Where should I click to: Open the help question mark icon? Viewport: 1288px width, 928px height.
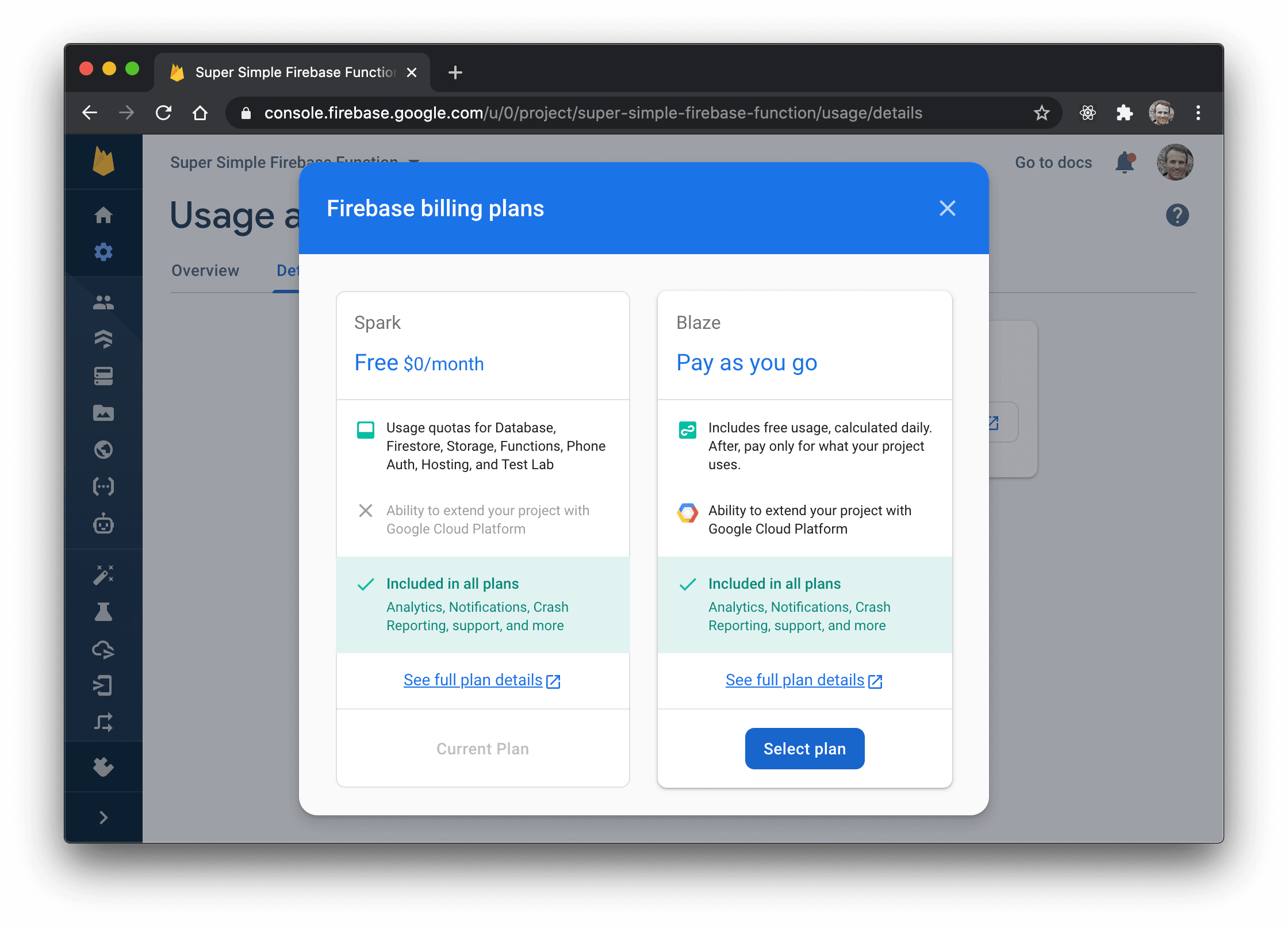[x=1176, y=215]
